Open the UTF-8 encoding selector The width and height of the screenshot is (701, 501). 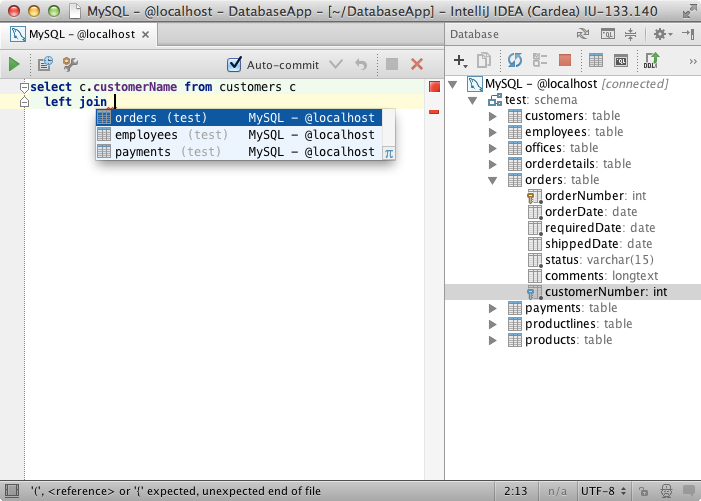603,491
